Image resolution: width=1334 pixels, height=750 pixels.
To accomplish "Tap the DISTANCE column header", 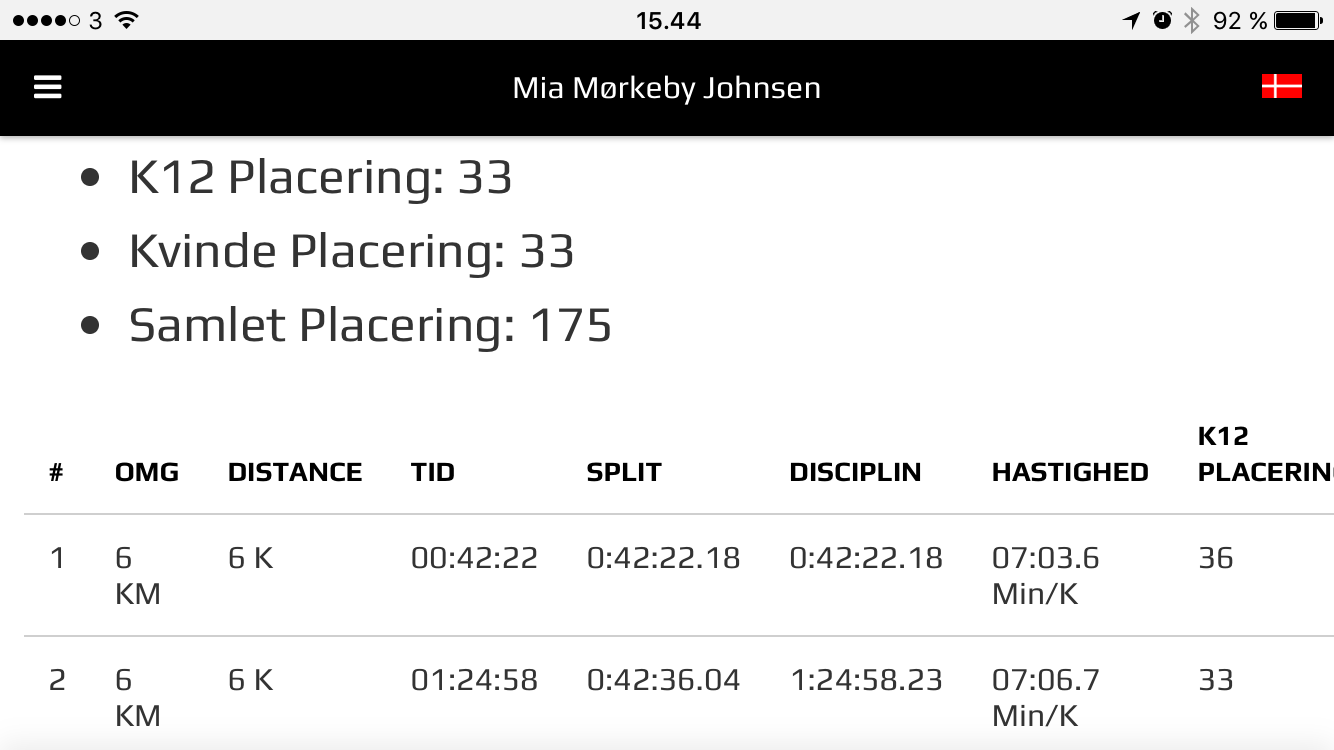I will tap(295, 472).
